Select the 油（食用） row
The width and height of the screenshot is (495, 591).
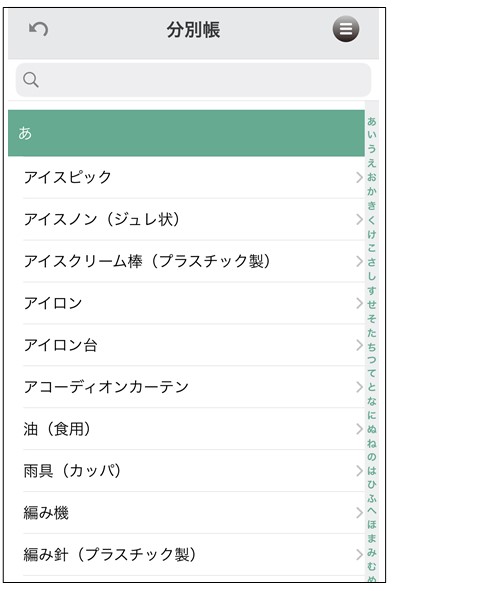tap(186, 429)
